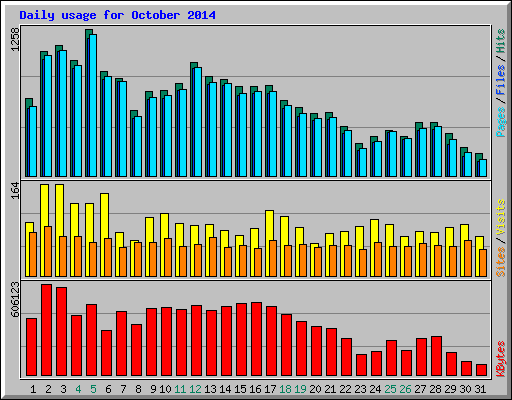Image resolution: width=512 pixels, height=400 pixels.
Task: Click day label 23 on the axis
Action: point(360,389)
